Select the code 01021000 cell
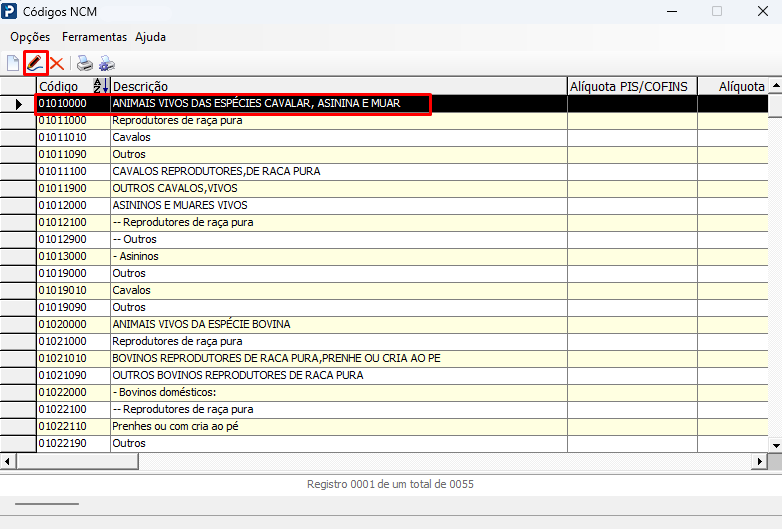The image size is (782, 529). 73,342
